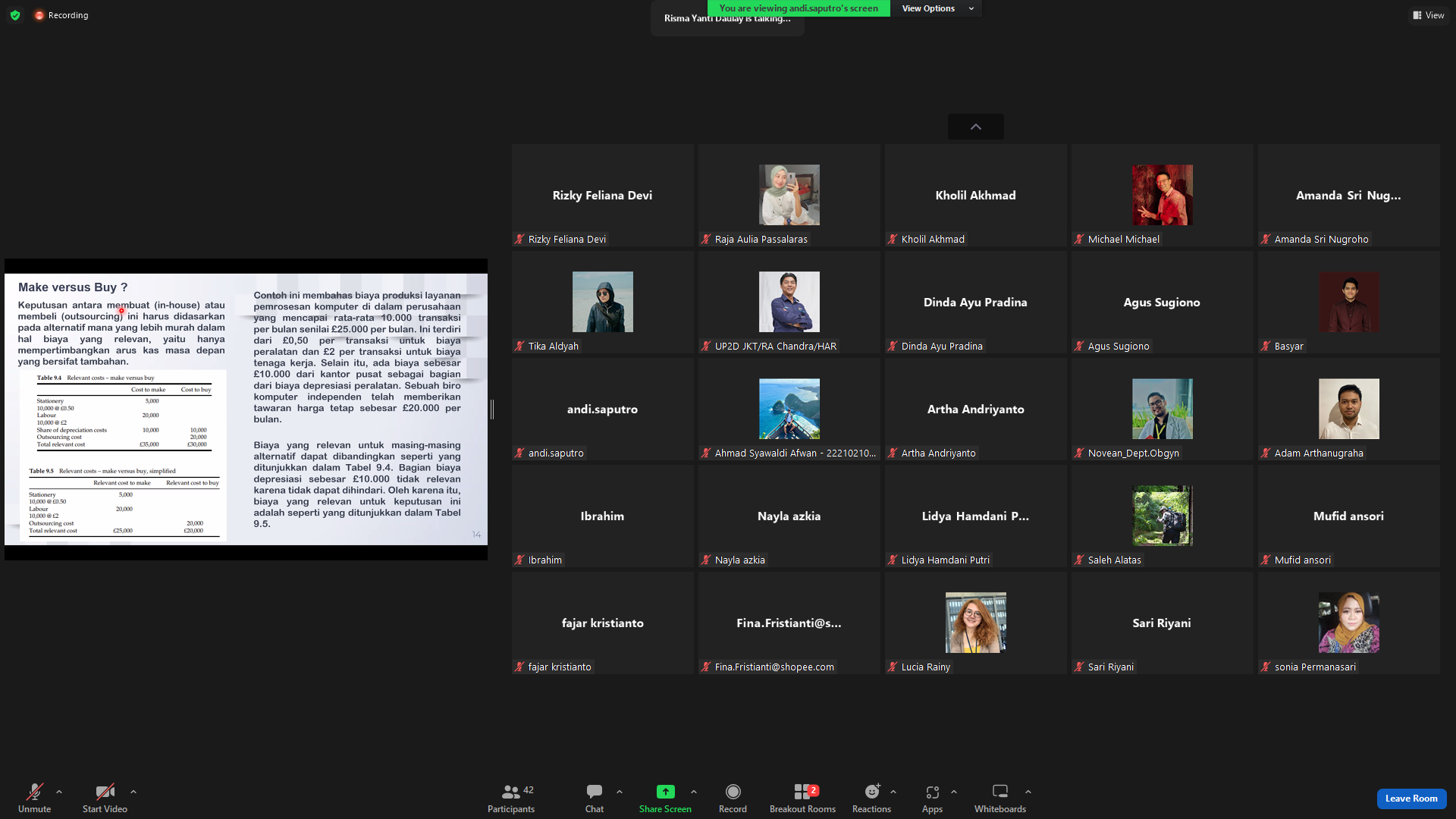The height and width of the screenshot is (819, 1456).
Task: Expand audio options arrow next to Unmute
Action: pyautogui.click(x=59, y=792)
